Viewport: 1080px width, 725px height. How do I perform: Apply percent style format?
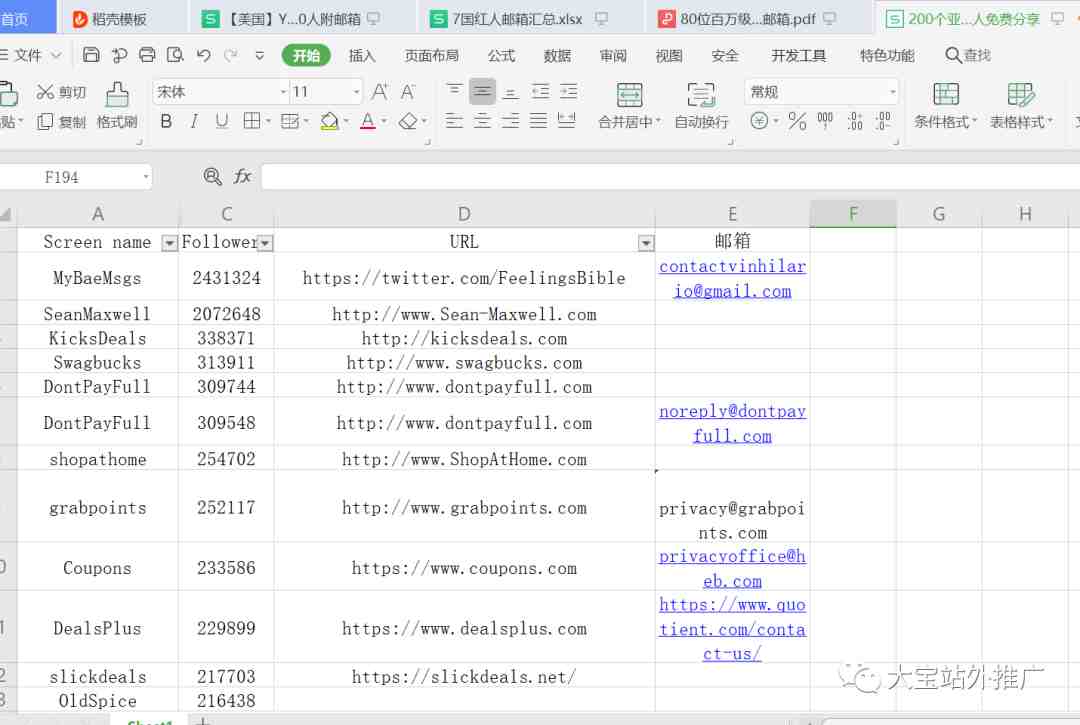coord(797,121)
